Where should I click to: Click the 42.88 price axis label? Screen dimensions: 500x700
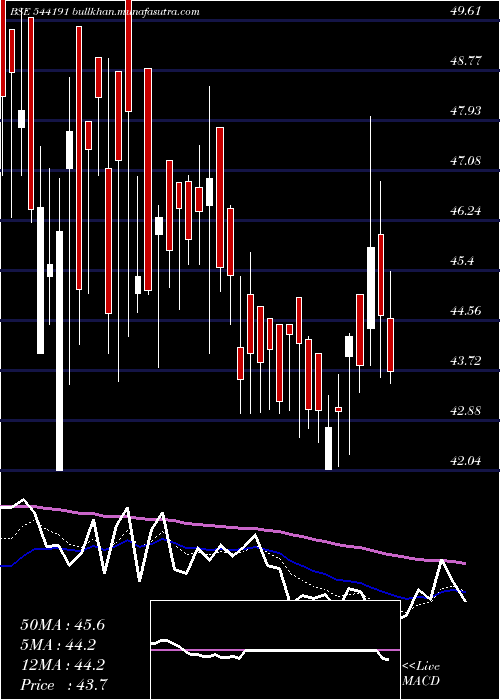tap(466, 411)
